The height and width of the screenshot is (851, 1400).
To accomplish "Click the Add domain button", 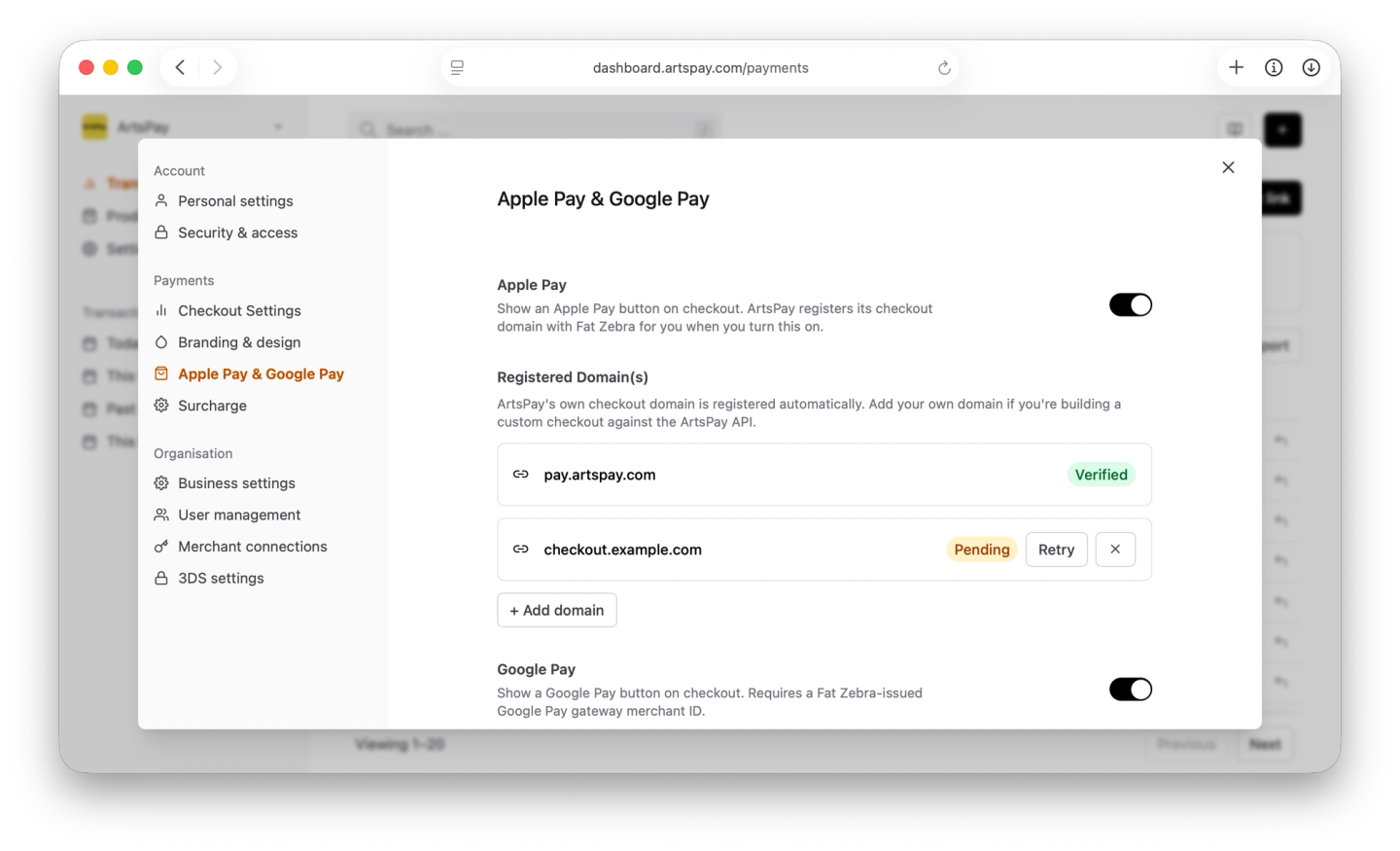I will (557, 610).
